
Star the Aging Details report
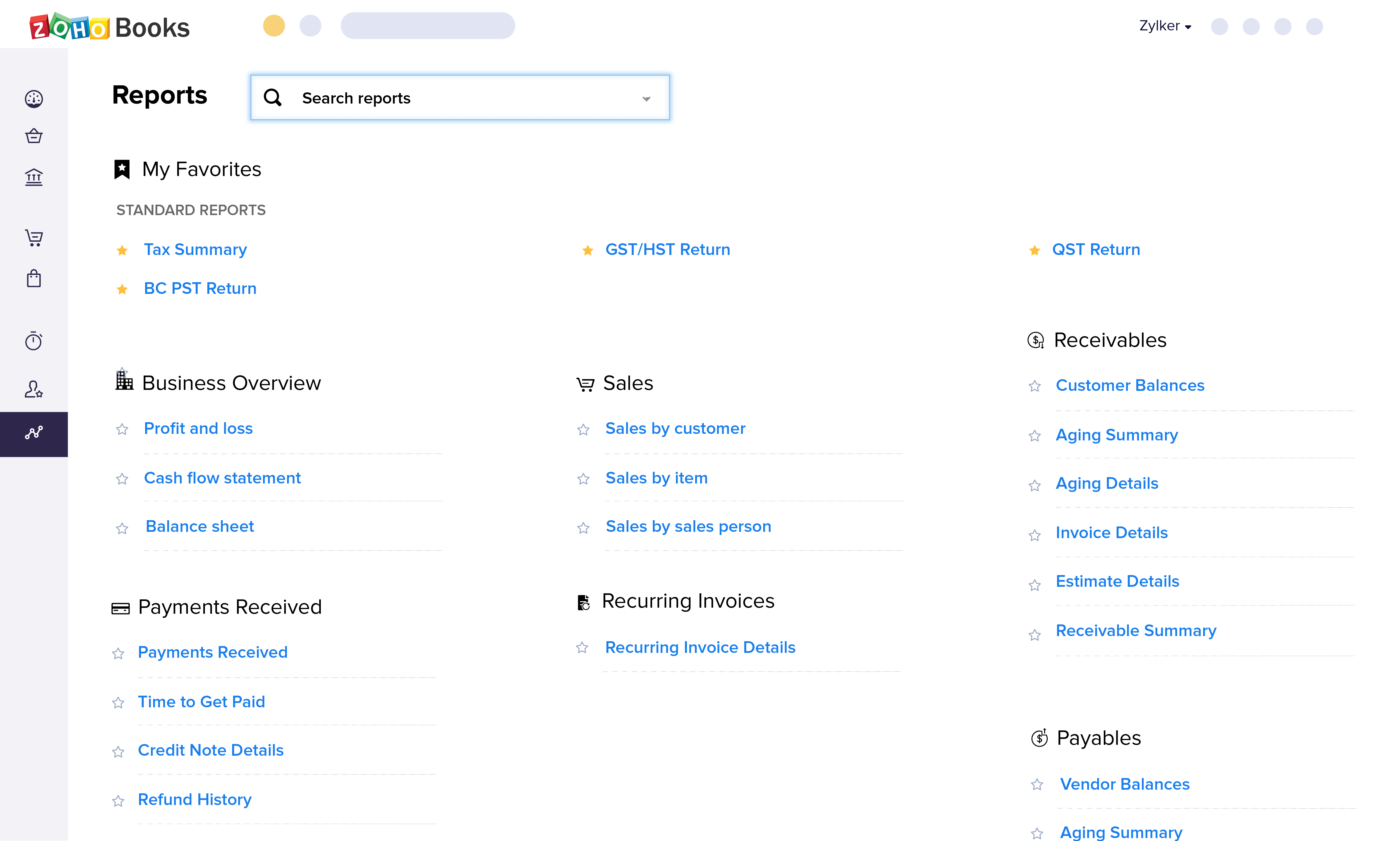pos(1034,486)
